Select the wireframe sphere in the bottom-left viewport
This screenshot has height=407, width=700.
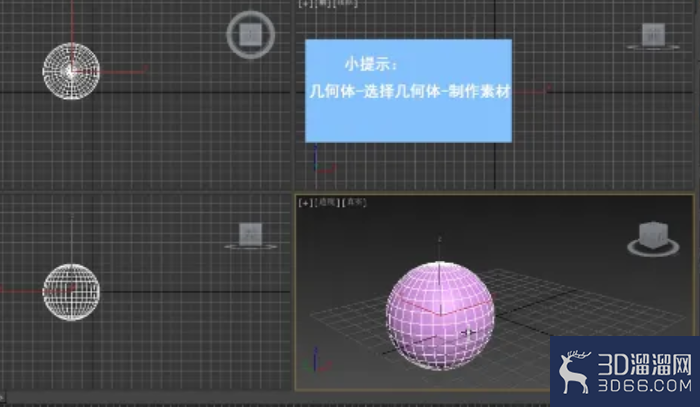click(71, 292)
